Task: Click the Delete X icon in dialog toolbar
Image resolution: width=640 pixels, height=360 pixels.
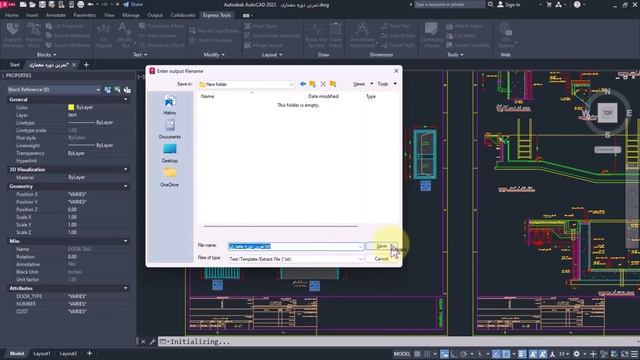Action: [323, 84]
